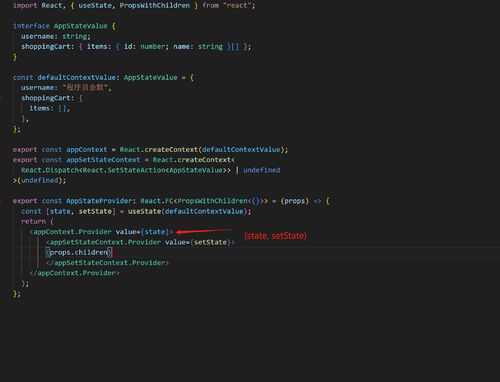Click appContext.Provider opening tag
500x382 pixels.
click(102, 232)
